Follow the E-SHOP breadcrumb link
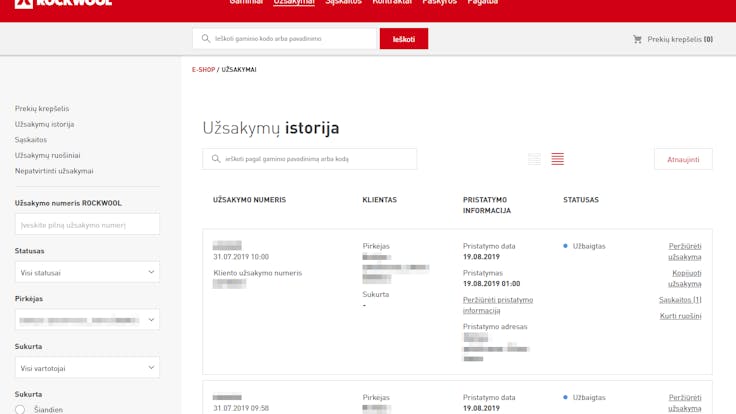 (x=203, y=69)
